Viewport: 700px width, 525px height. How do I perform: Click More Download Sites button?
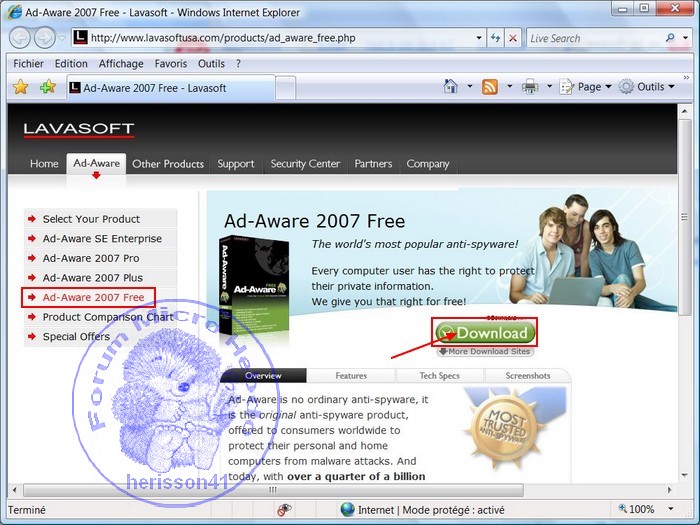pos(485,352)
